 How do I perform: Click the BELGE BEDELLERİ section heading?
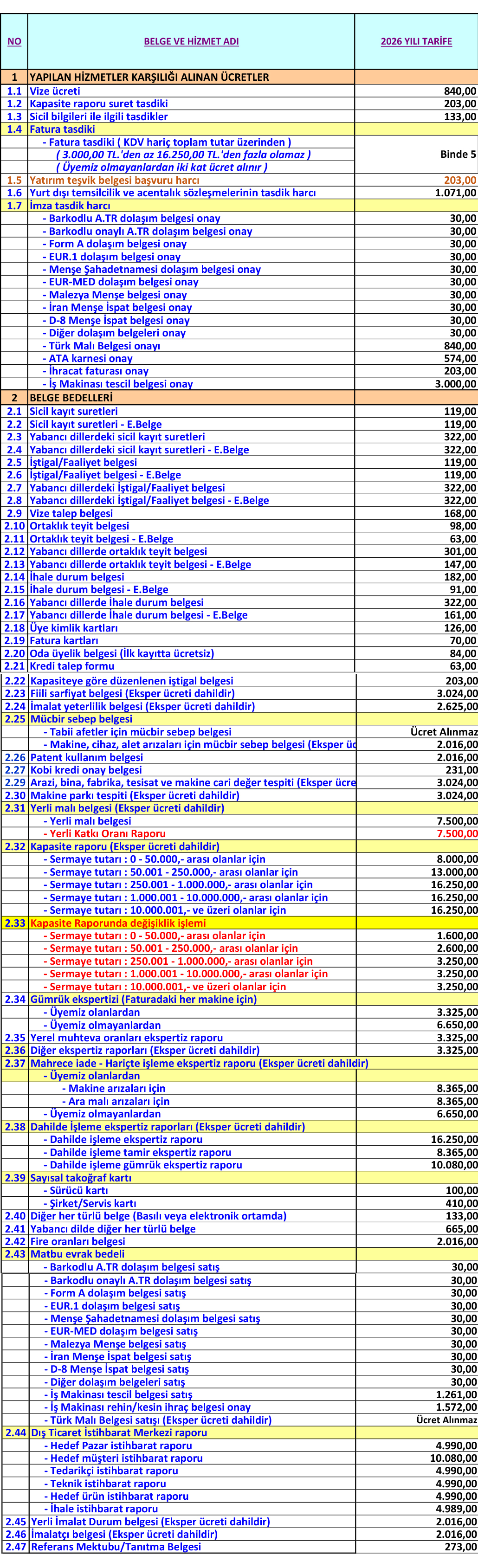71,398
